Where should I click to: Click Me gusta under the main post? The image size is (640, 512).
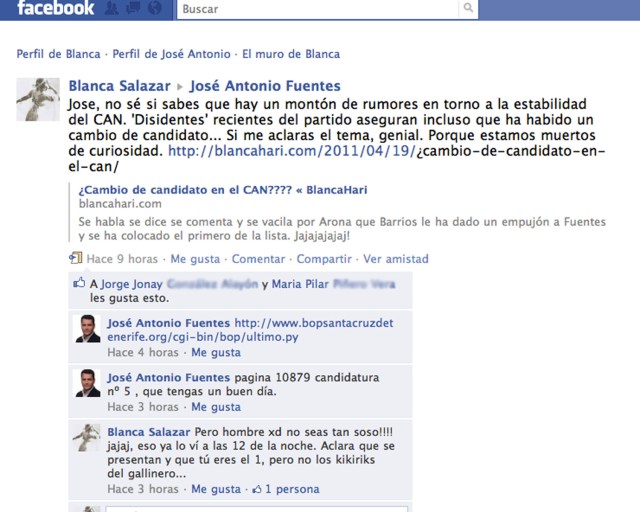(x=195, y=259)
